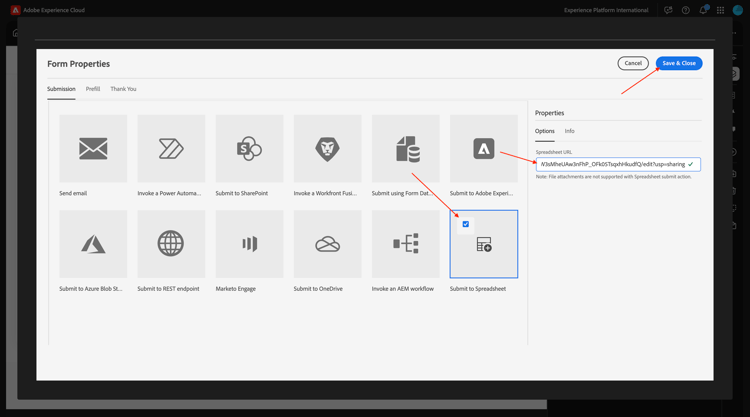Open the Thank You tab
Screen dimensions: 750x417
point(123,89)
